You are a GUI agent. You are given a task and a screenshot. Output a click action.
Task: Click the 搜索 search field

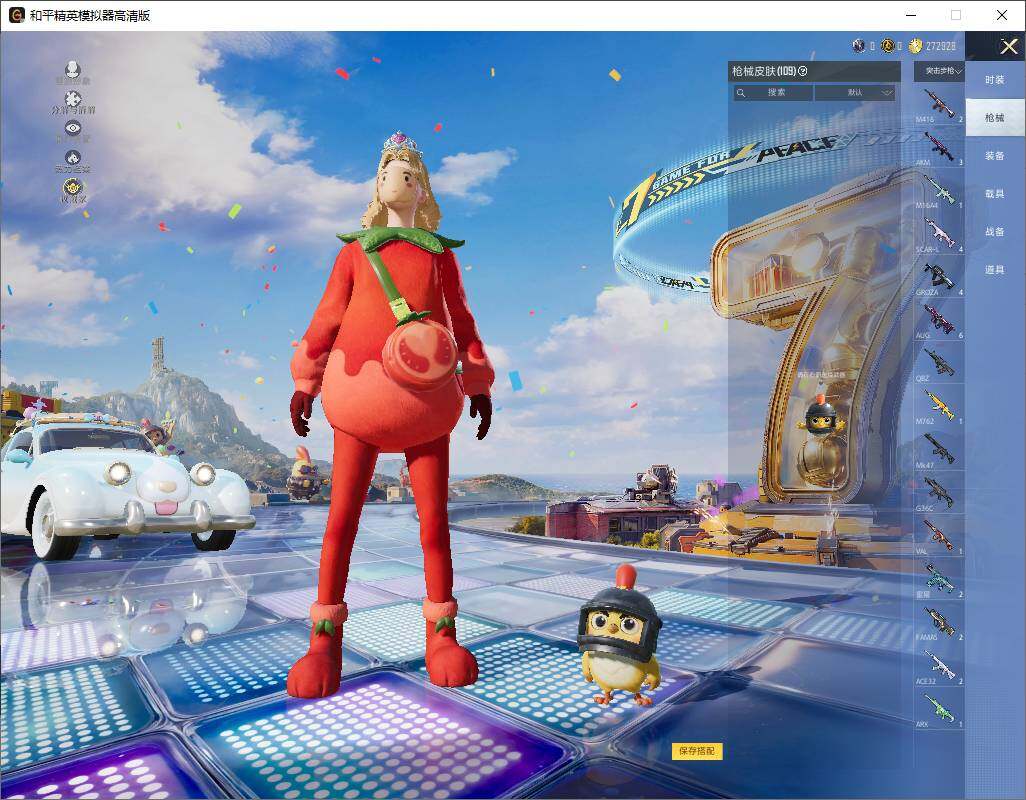[773, 93]
